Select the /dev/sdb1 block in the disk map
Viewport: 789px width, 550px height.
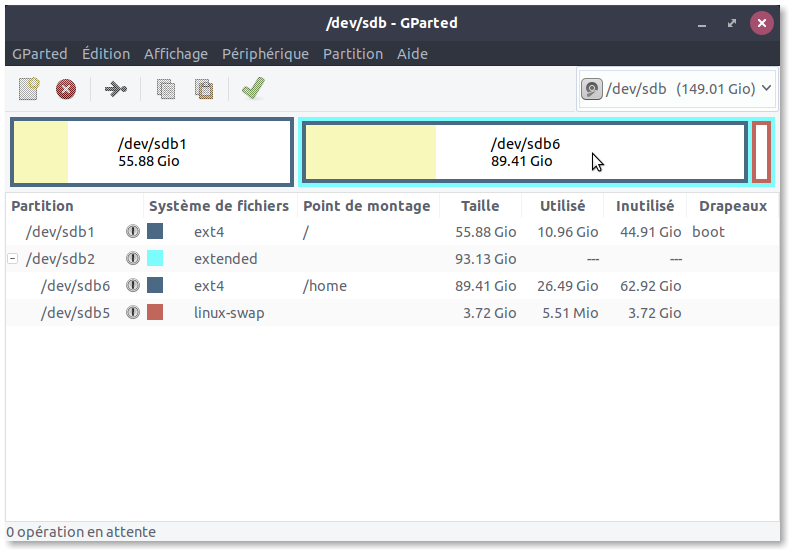pyautogui.click(x=152, y=153)
